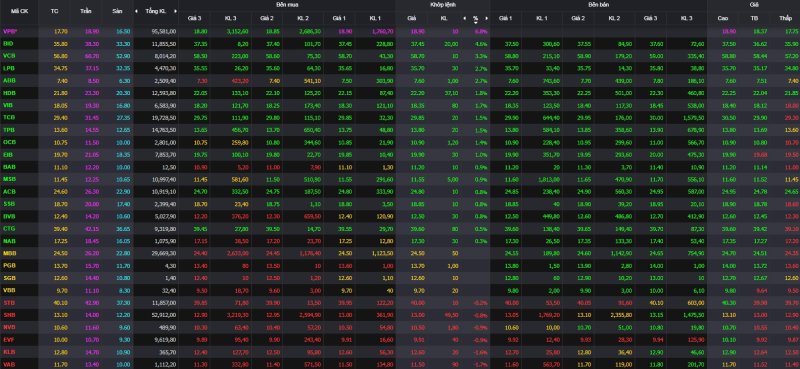
Task: Open the VCB stock ticker
Action: pyautogui.click(x=9, y=56)
